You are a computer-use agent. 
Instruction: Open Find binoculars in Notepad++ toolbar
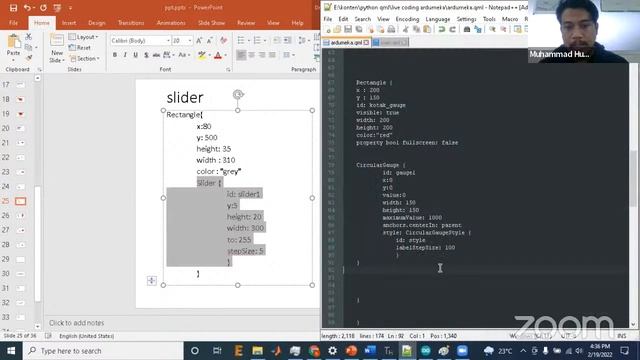click(467, 29)
